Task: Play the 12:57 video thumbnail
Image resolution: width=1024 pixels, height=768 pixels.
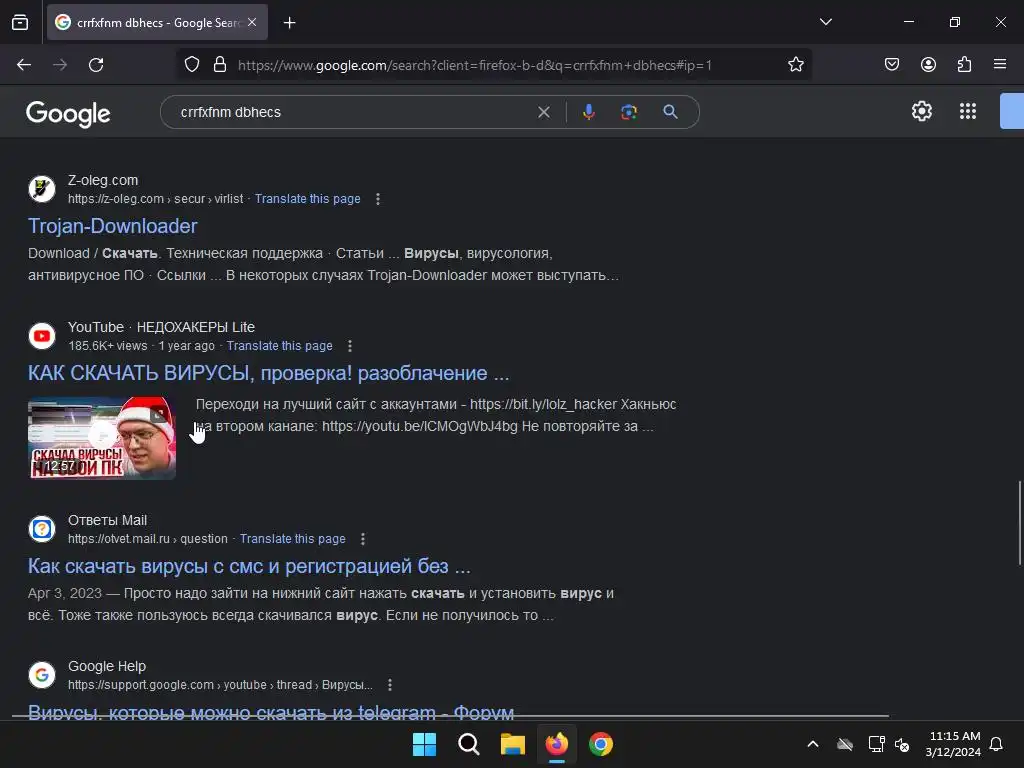Action: tap(102, 438)
